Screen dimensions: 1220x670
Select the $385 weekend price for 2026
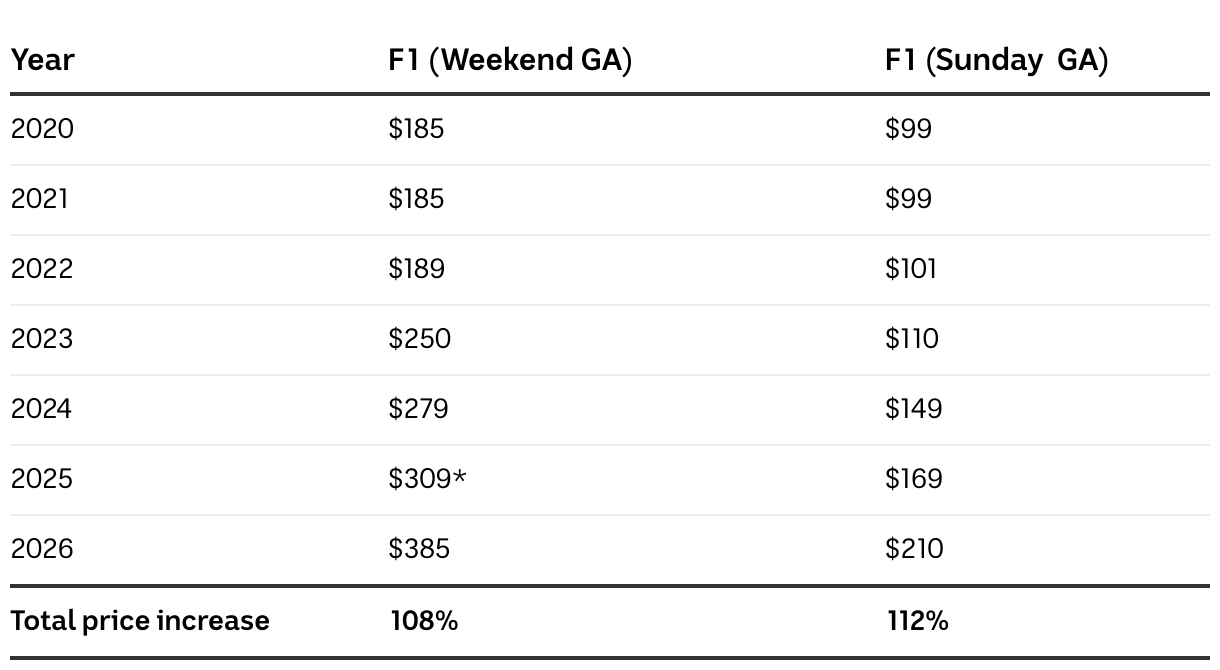click(x=419, y=549)
